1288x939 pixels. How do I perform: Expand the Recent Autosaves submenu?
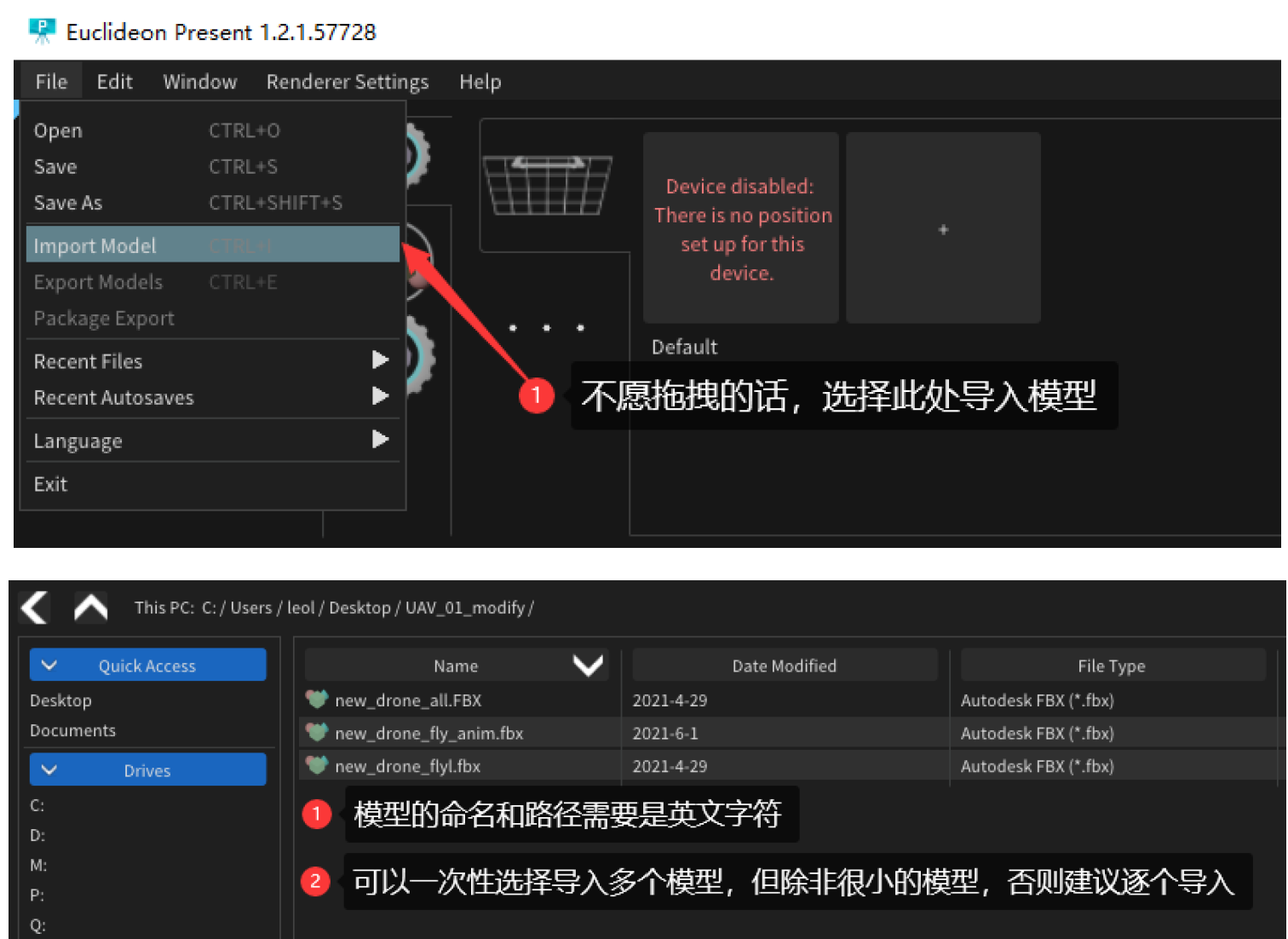(213, 397)
